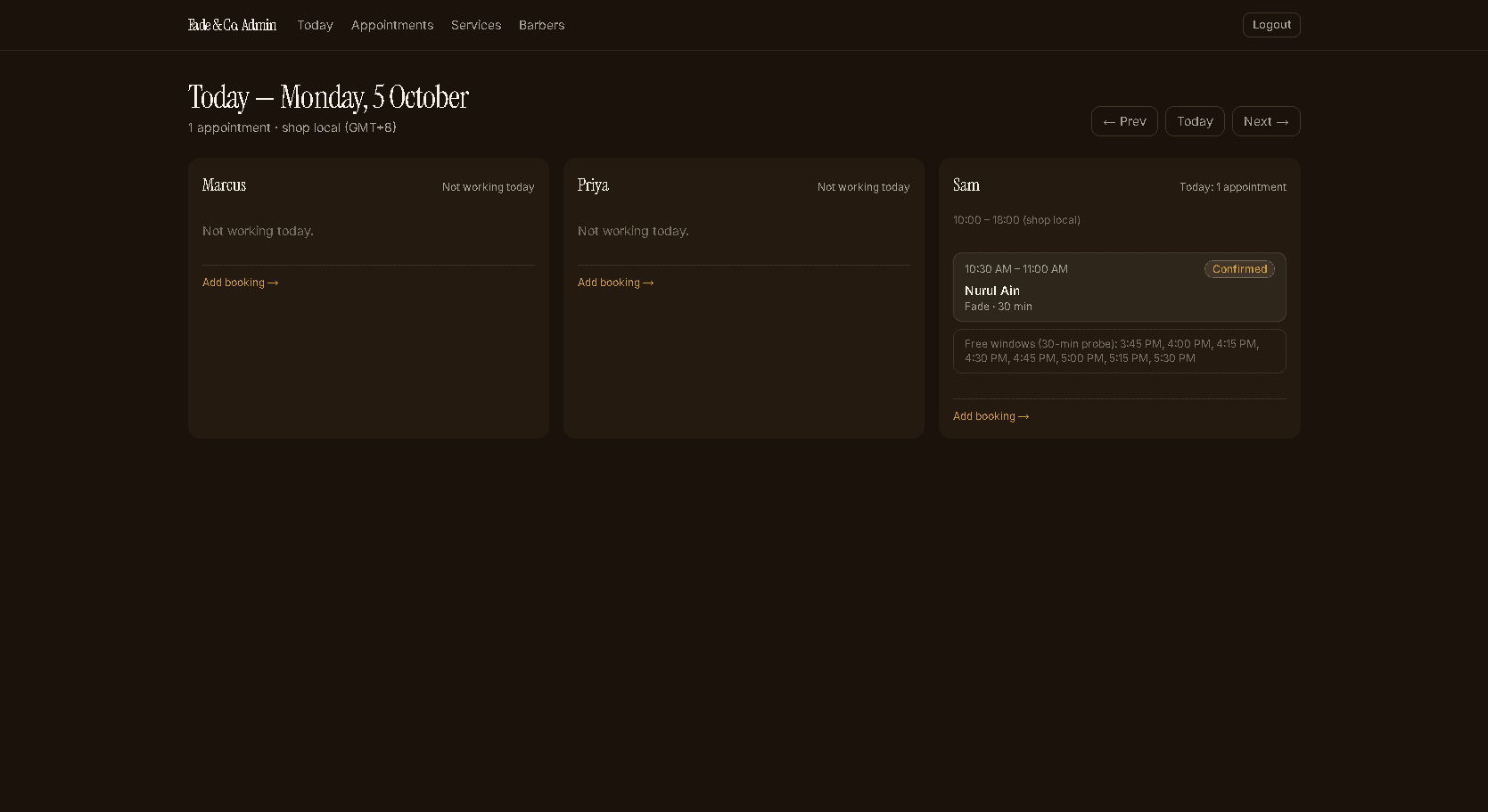Viewport: 1488px width, 812px height.
Task: Add booking for Priya
Action: pos(616,283)
